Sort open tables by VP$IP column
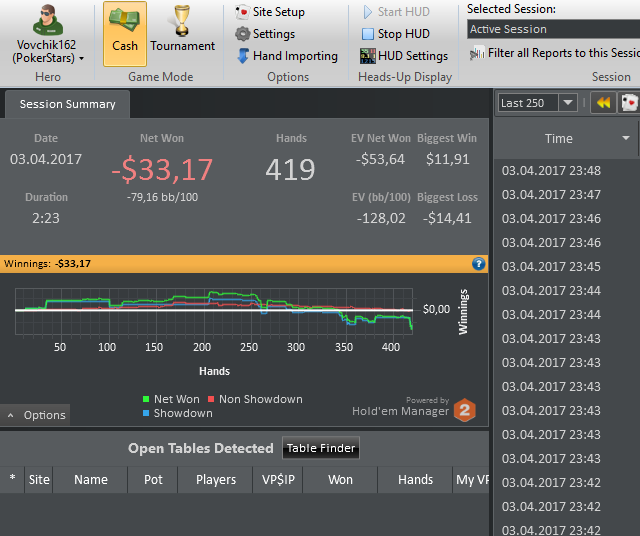Viewport: 640px width, 536px height. pos(278,479)
